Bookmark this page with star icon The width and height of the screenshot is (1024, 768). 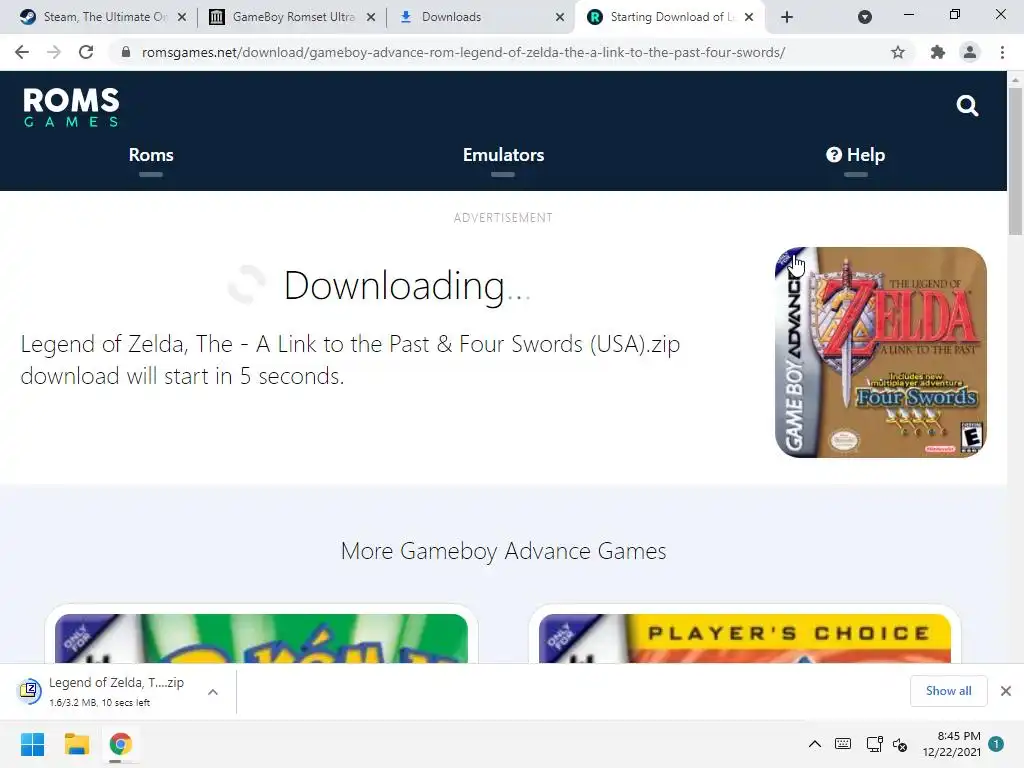pyautogui.click(x=898, y=52)
